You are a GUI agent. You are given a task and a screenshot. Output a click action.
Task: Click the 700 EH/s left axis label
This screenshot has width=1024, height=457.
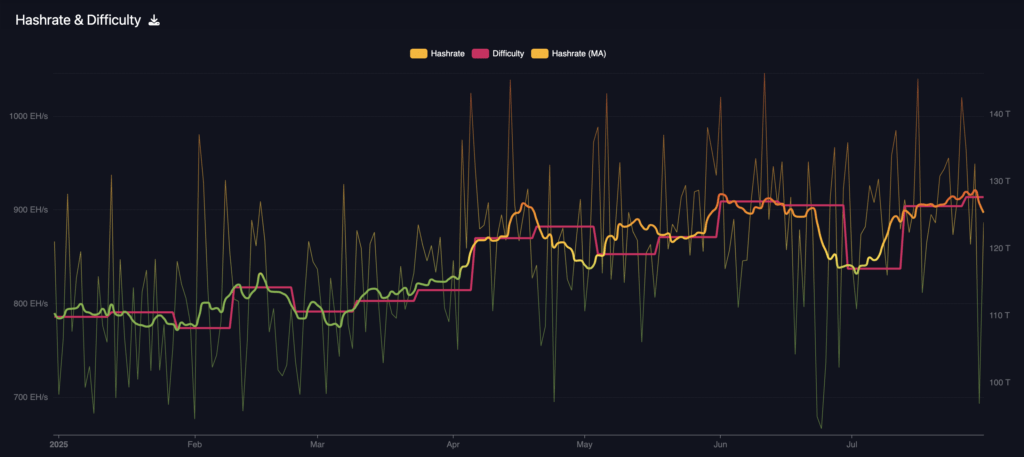coord(29,398)
